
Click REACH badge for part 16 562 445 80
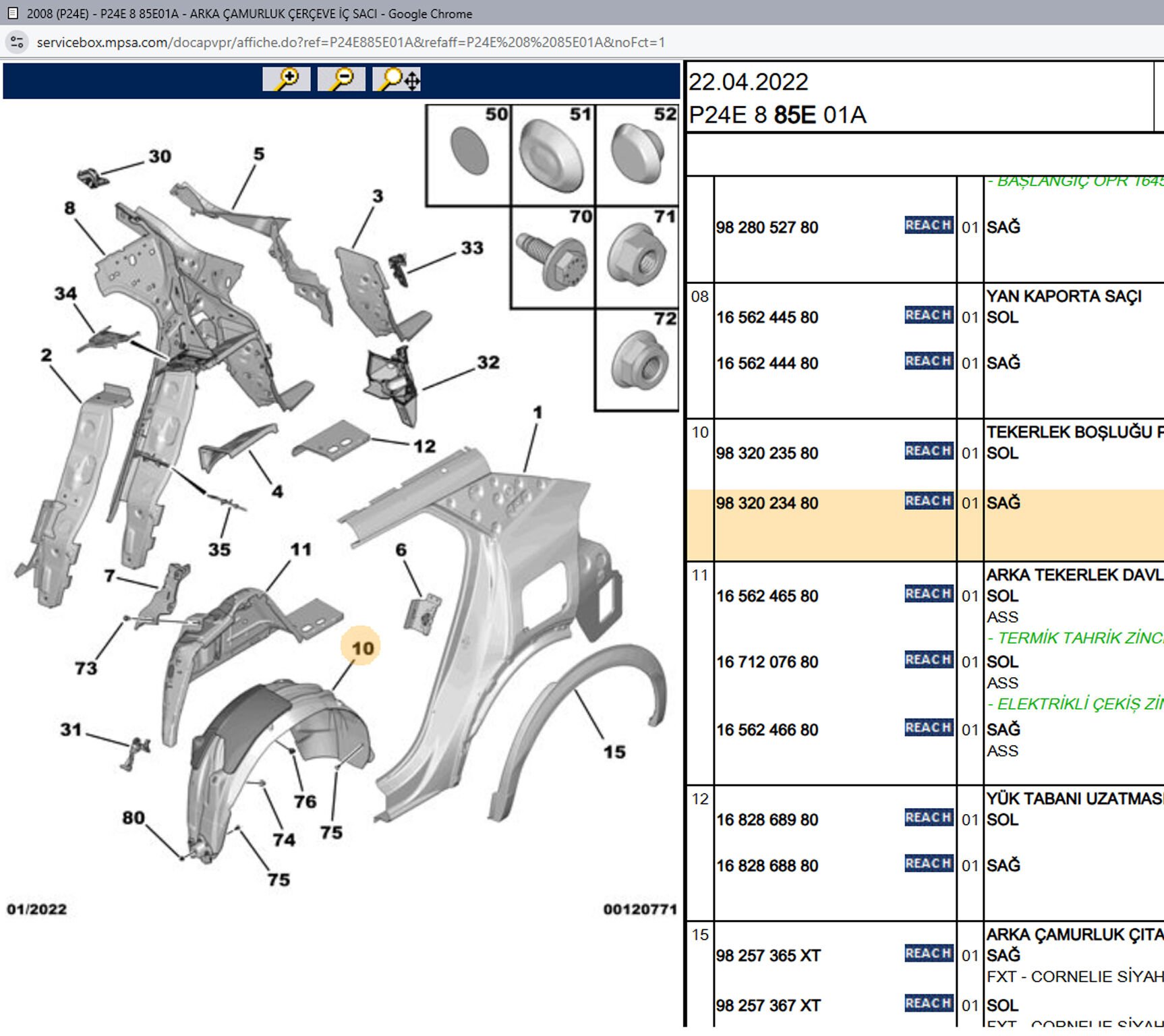coord(928,316)
